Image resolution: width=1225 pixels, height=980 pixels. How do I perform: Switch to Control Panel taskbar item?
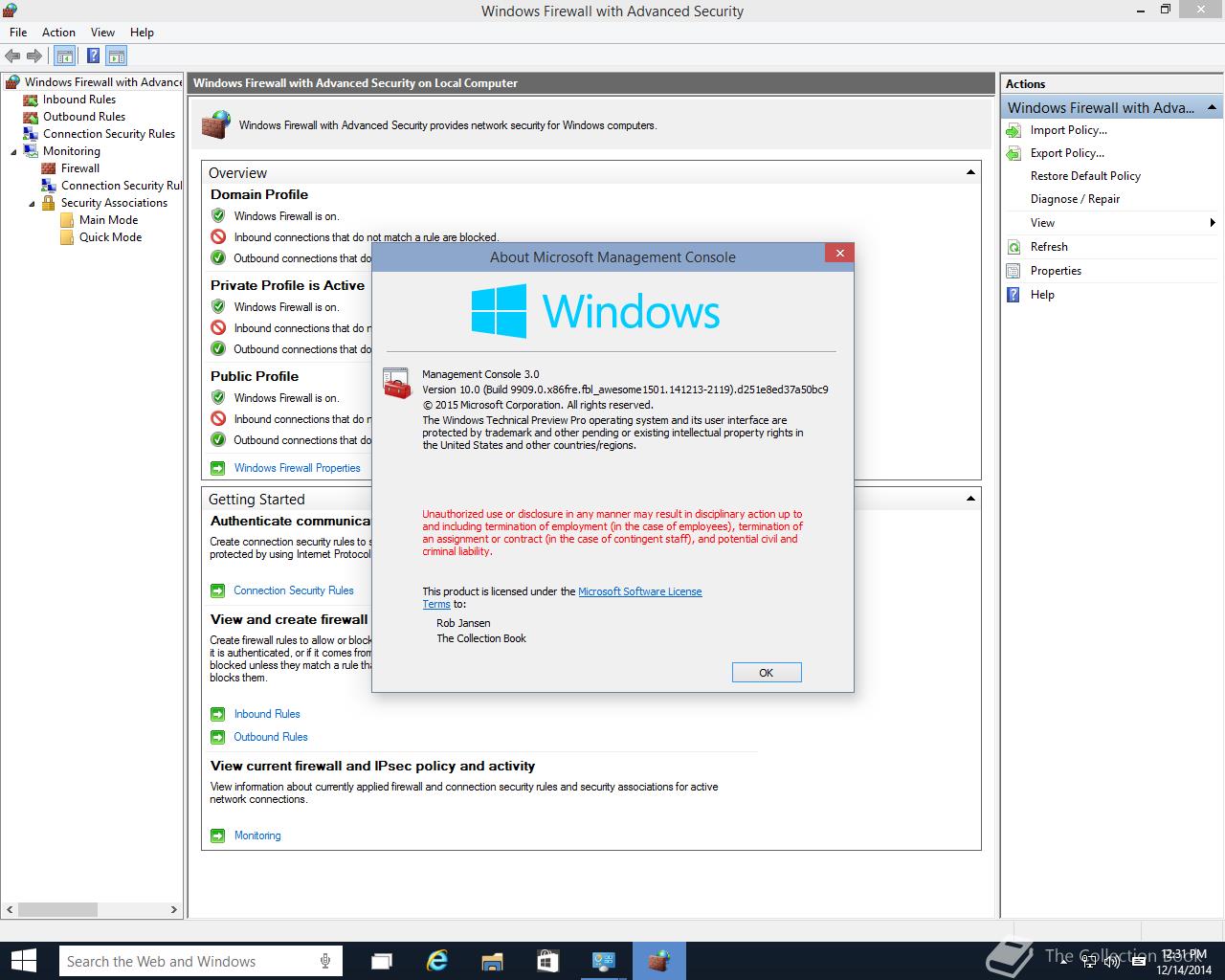[603, 961]
